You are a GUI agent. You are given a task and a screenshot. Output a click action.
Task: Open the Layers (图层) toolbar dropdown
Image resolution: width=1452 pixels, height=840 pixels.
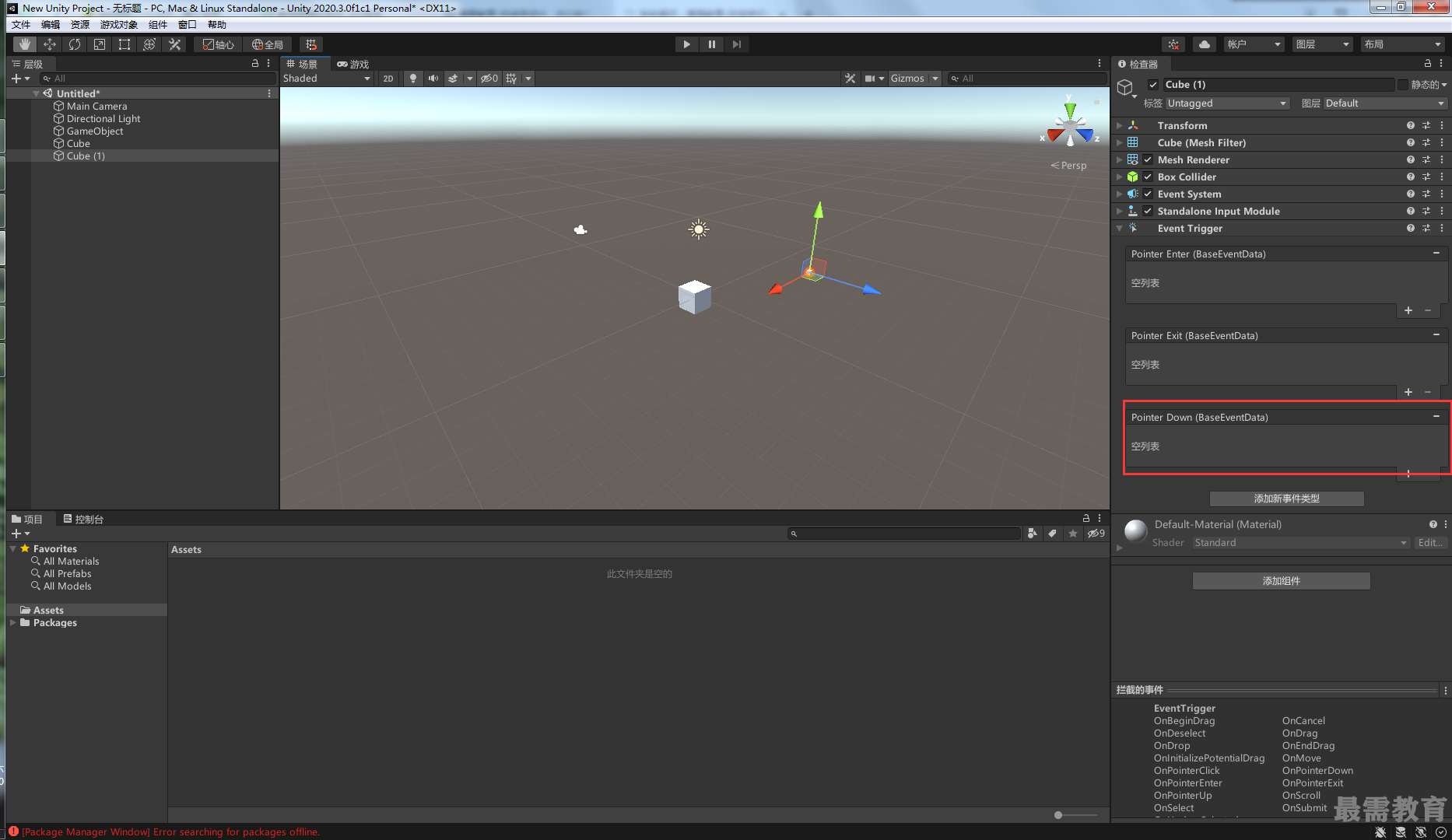coord(1322,44)
